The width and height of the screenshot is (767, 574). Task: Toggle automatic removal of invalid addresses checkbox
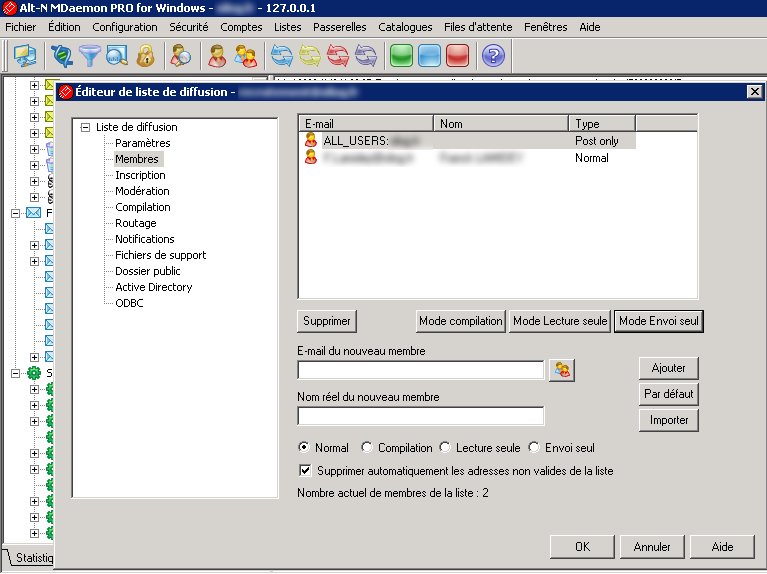click(x=305, y=471)
